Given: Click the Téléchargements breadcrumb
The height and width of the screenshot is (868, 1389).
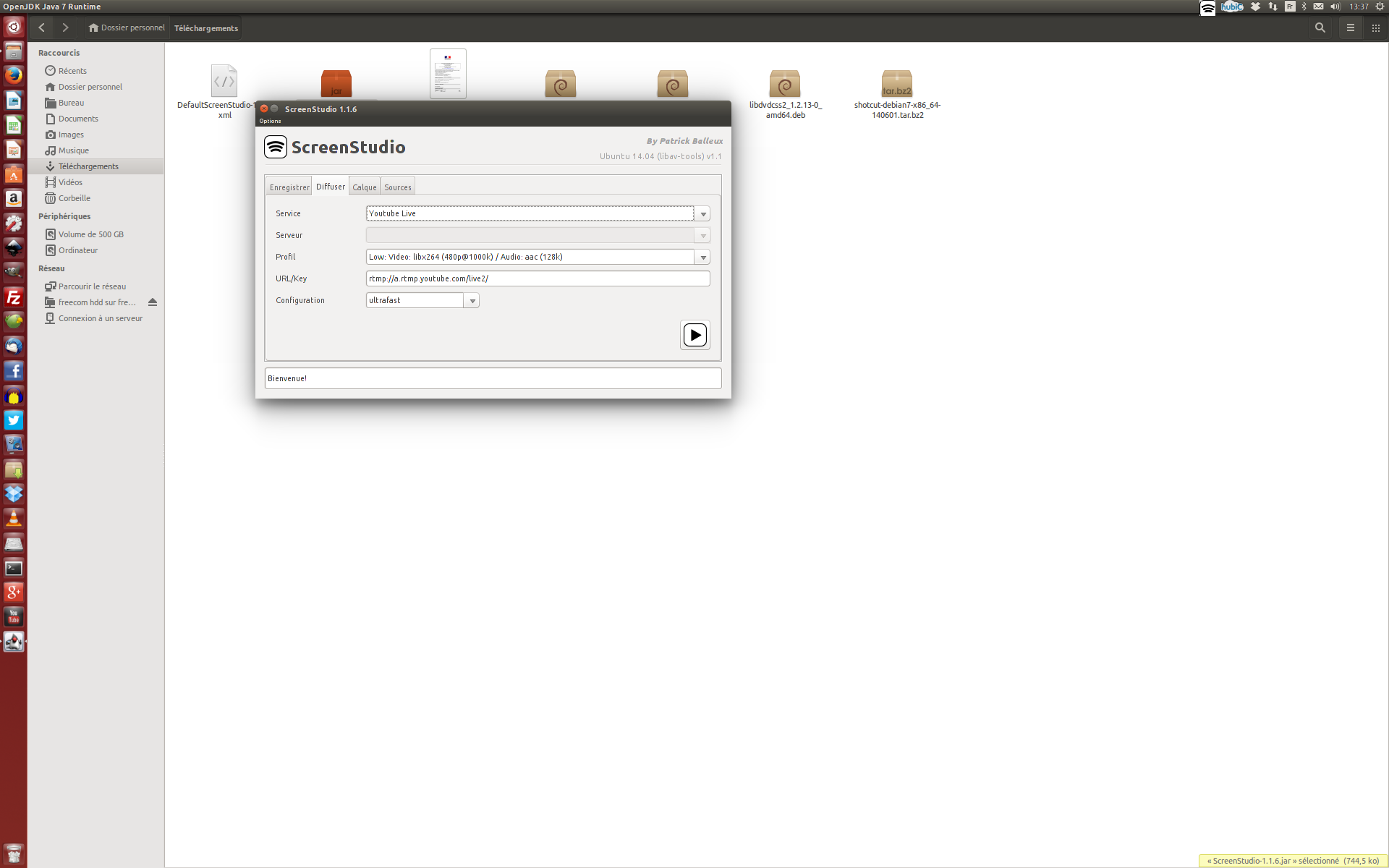Looking at the screenshot, I should point(206,27).
